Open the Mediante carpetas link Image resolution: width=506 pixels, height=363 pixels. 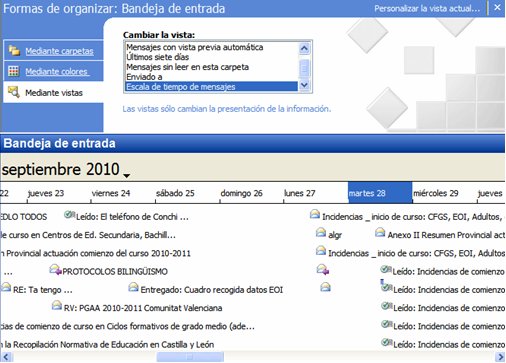[x=59, y=51]
